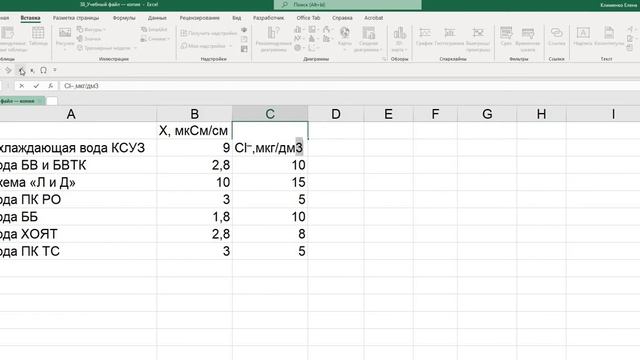Open the Customize Quick Access Toolbar dropdown

(55, 70)
